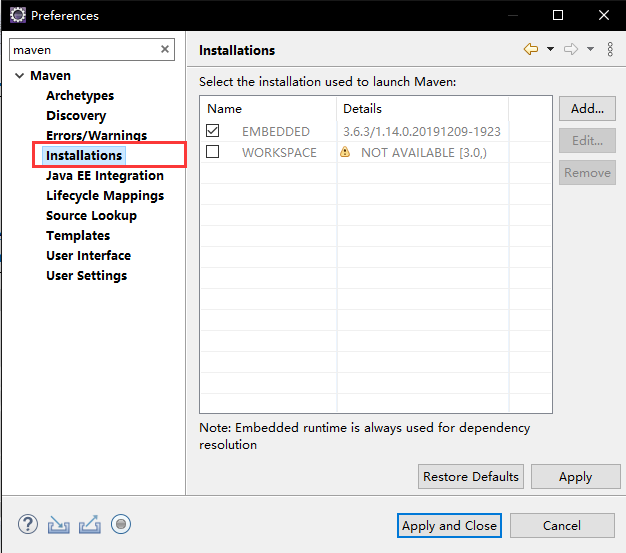The width and height of the screenshot is (626, 553).
Task: Click the Name column header
Action: click(268, 109)
